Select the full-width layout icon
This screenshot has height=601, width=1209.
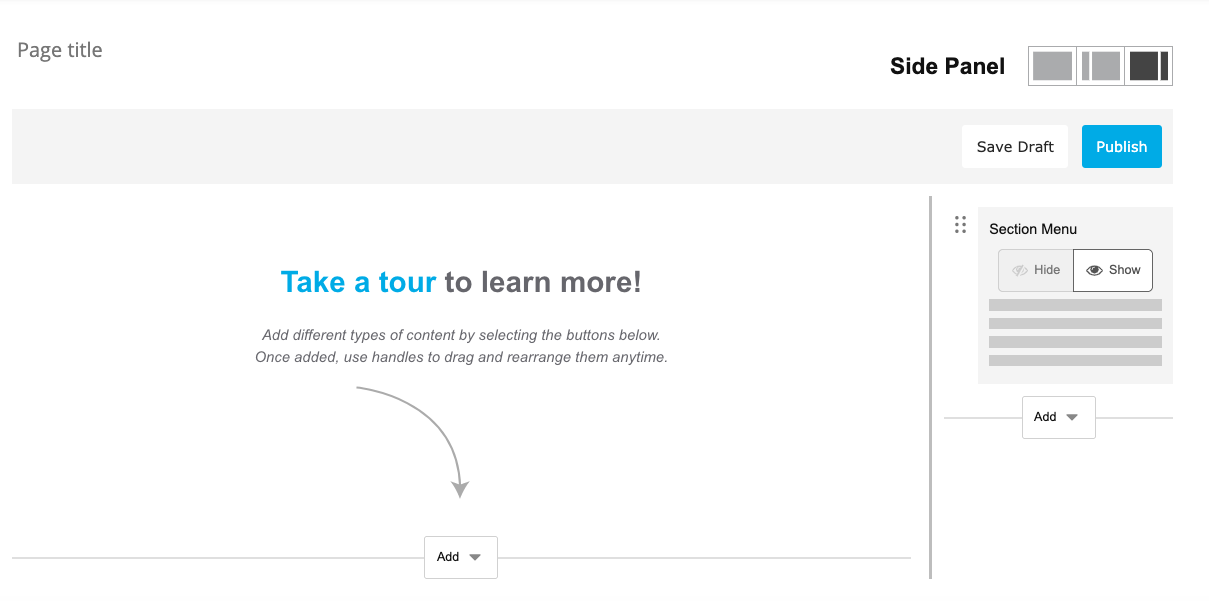[1052, 65]
